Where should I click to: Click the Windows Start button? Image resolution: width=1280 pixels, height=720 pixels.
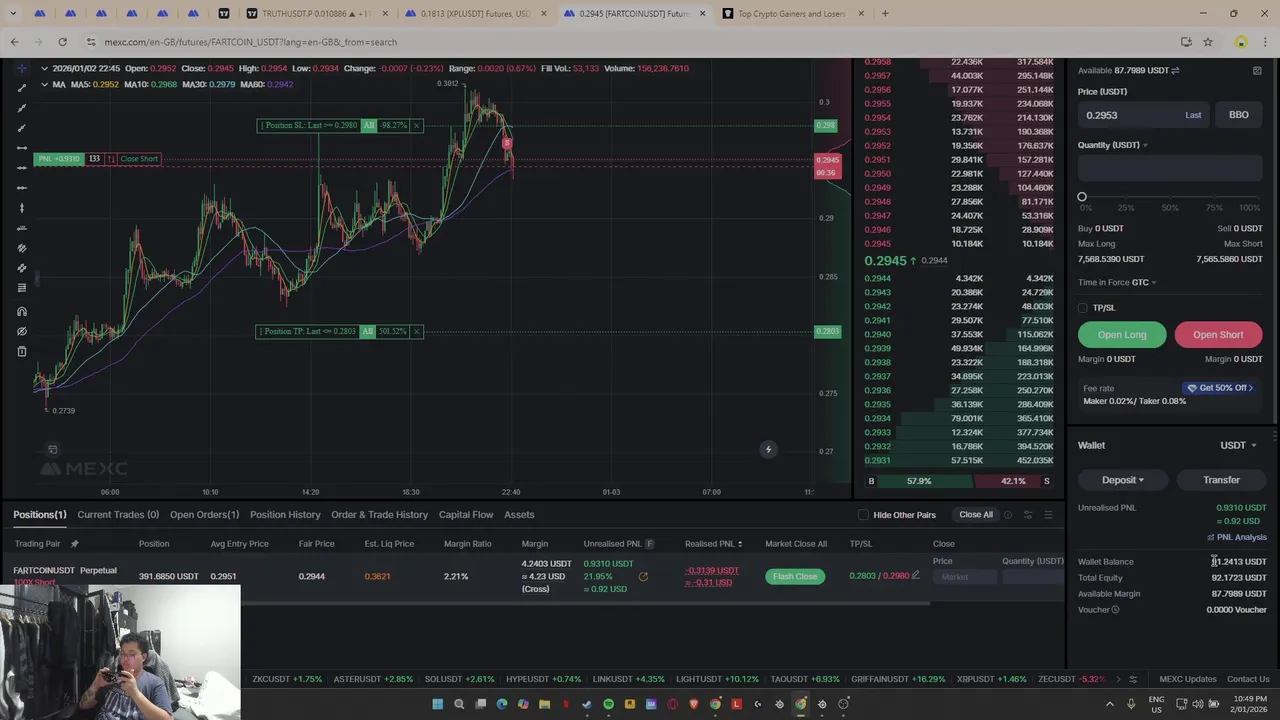click(x=437, y=704)
